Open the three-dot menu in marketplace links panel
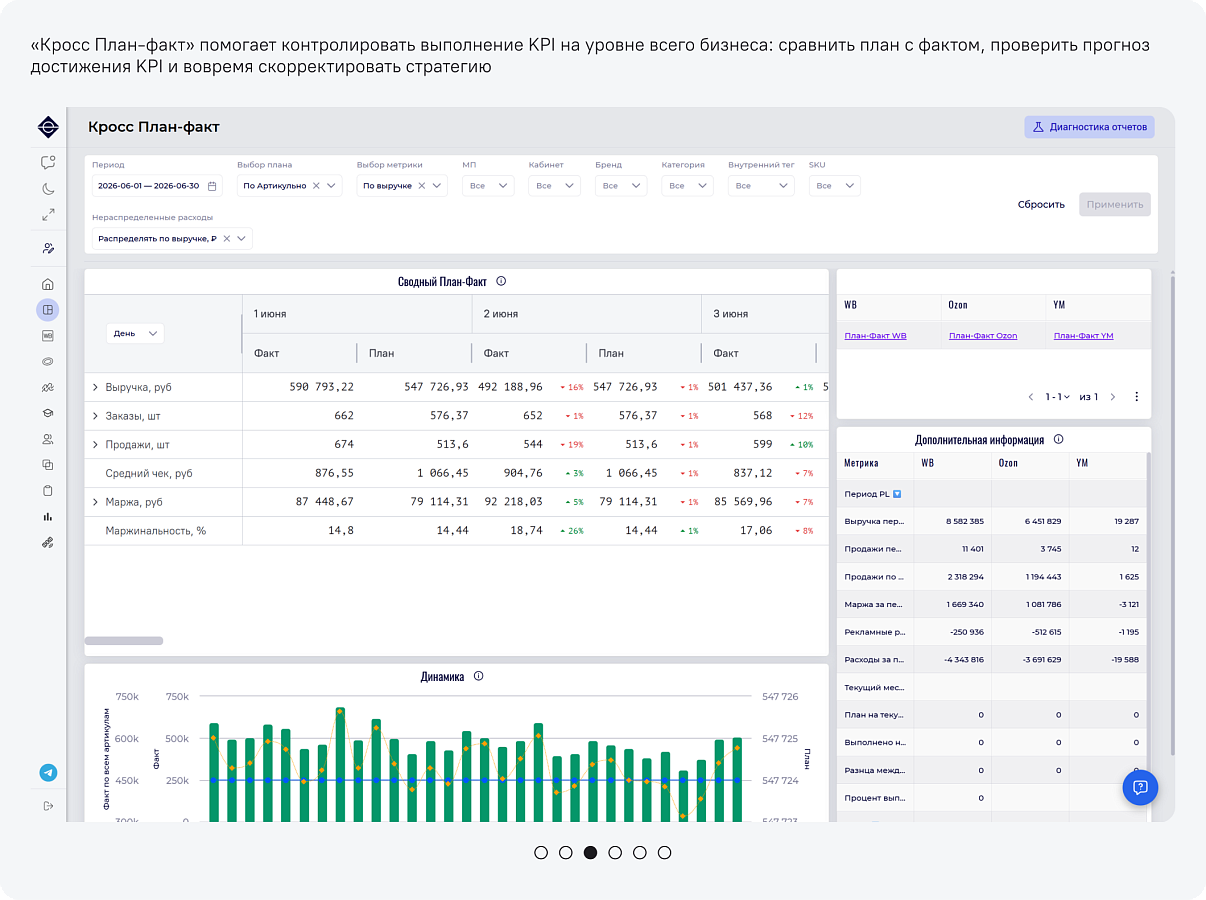The width and height of the screenshot is (1206, 900). coord(1137,397)
